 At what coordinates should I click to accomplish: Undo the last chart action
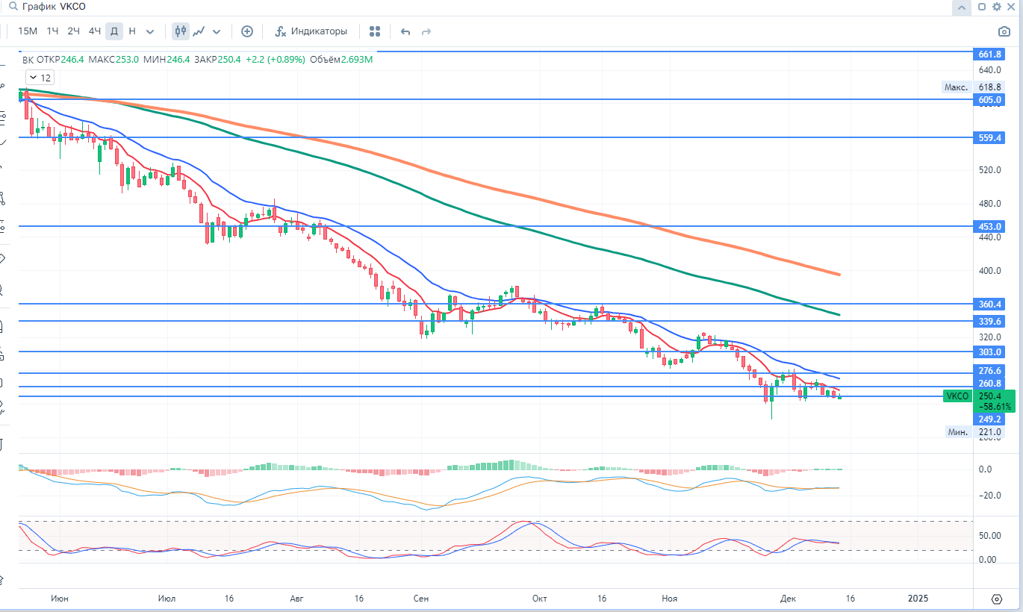[x=405, y=31]
